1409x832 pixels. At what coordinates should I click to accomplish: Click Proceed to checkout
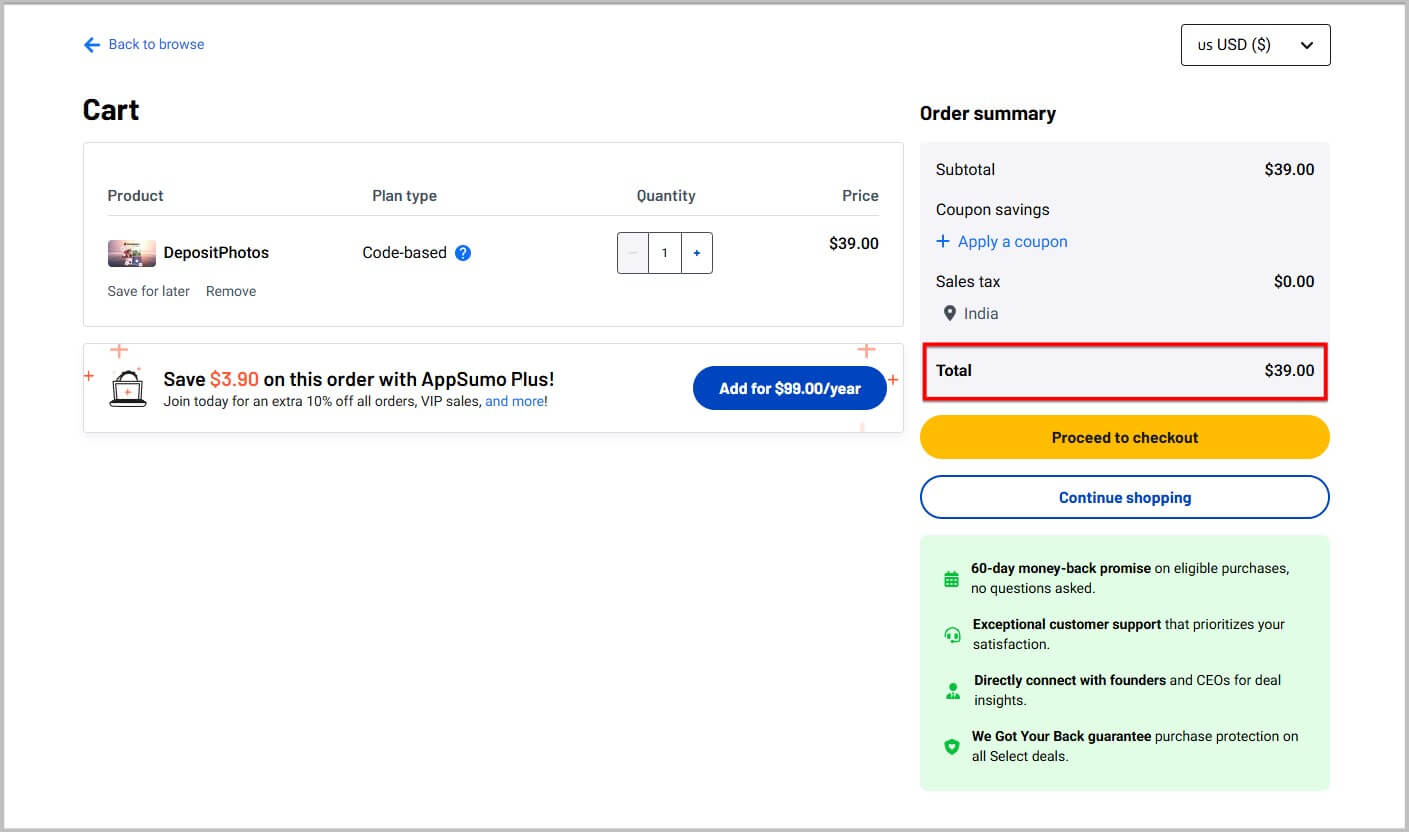click(1124, 438)
